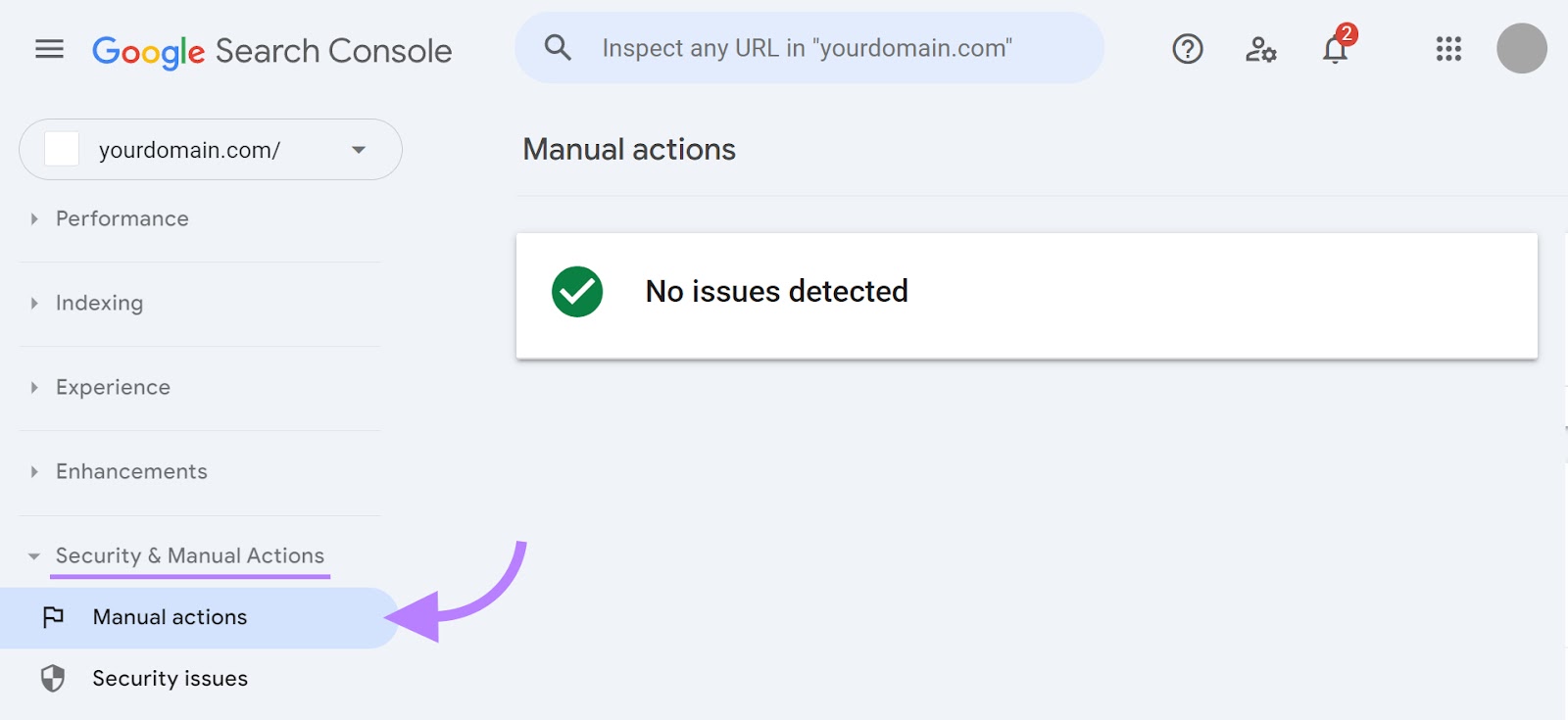This screenshot has height=720, width=1568.
Task: Click the green checkmark status icon
Action: [578, 291]
